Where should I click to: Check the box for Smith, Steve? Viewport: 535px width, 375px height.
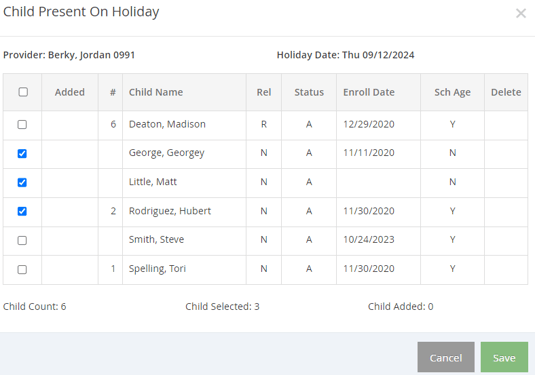click(x=22, y=240)
